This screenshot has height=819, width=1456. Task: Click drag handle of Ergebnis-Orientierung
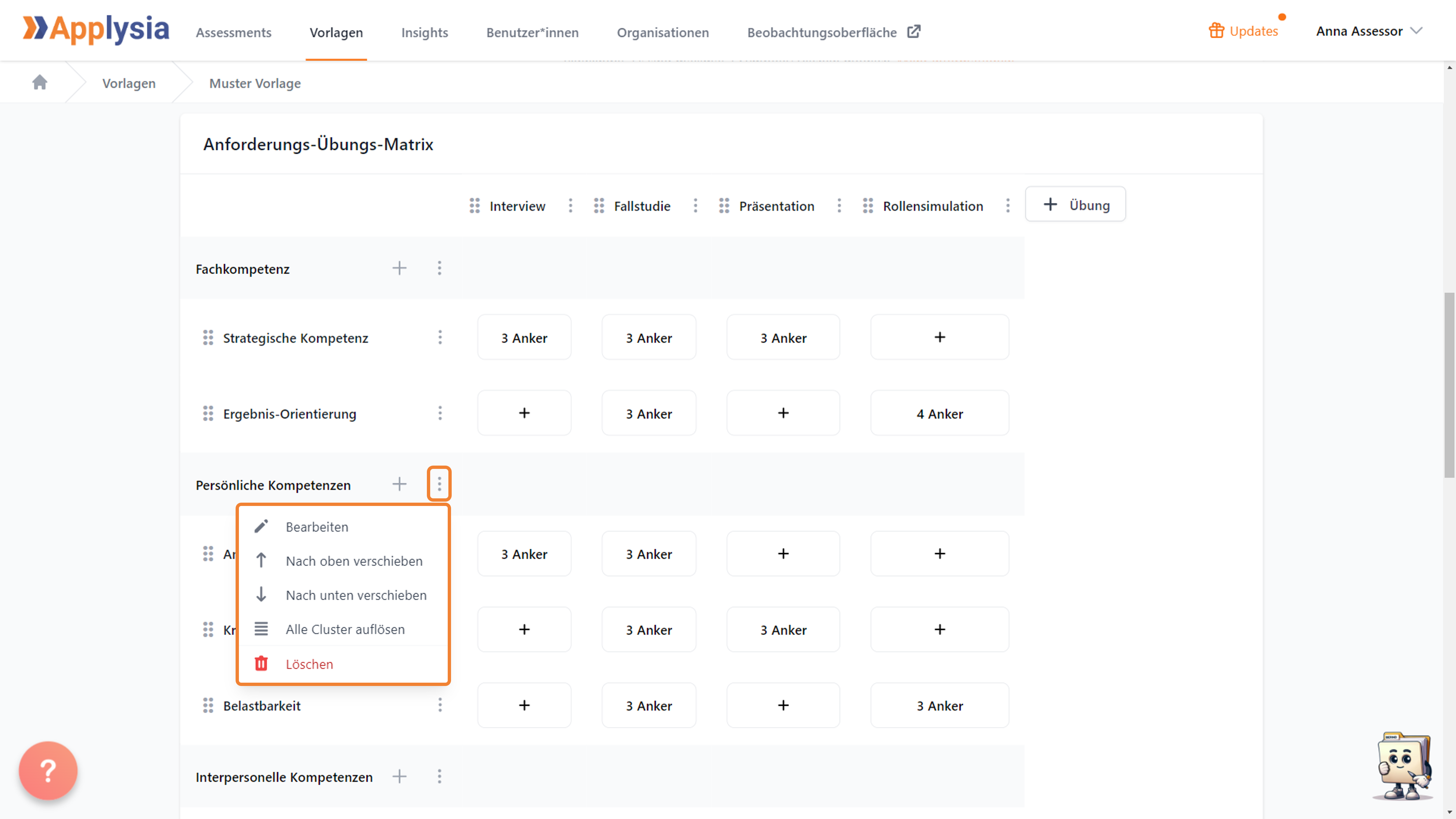click(208, 413)
